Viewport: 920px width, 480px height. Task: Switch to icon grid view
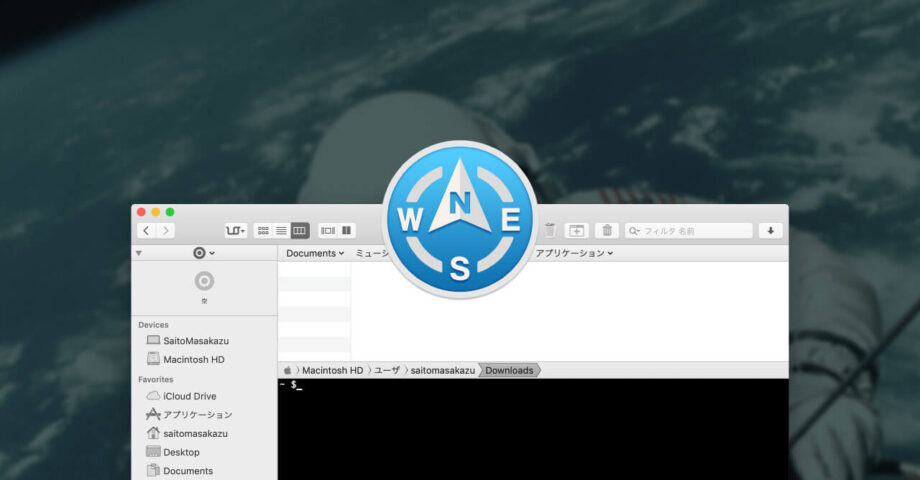263,231
